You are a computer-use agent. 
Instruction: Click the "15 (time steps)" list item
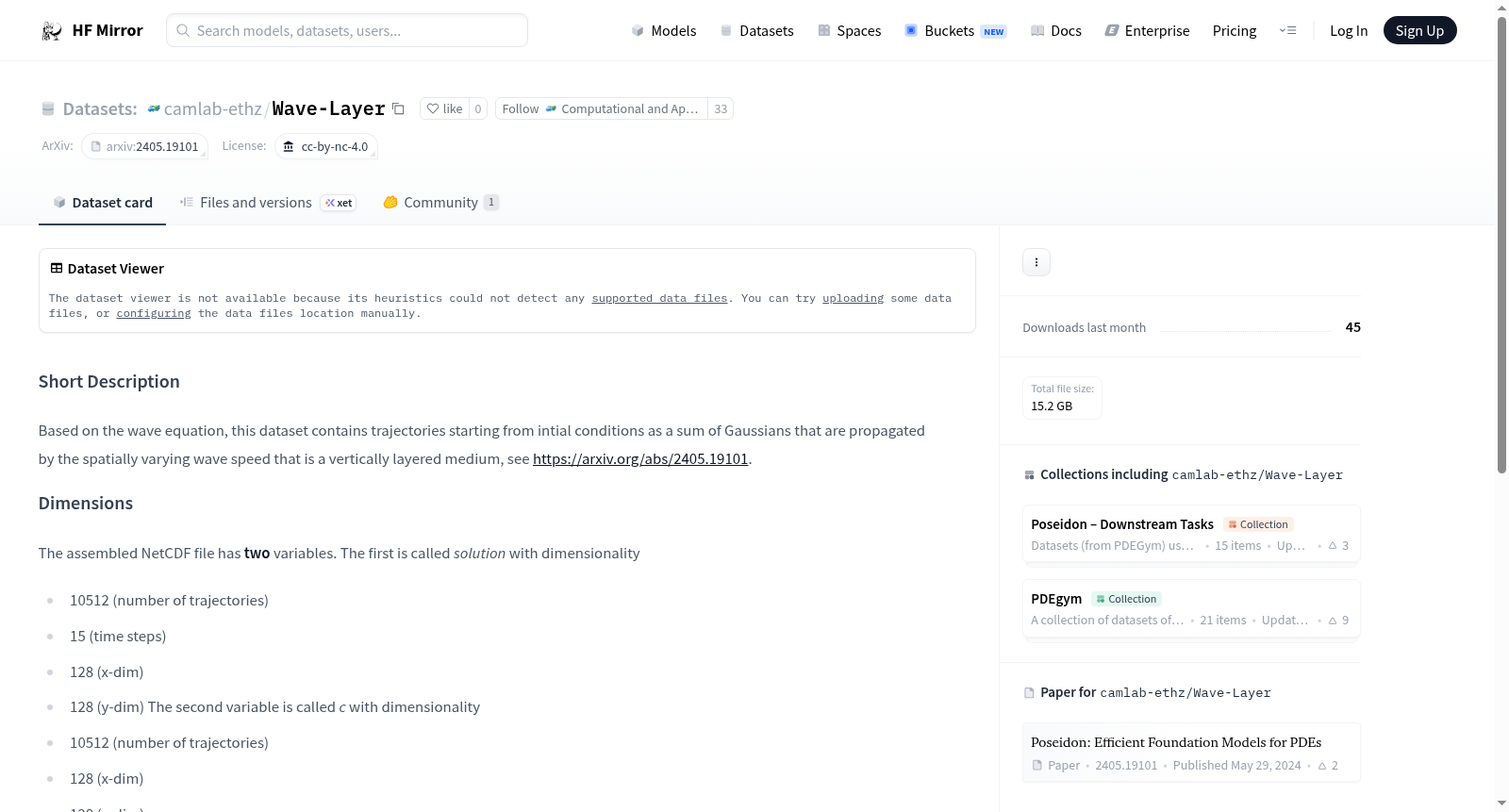point(118,637)
